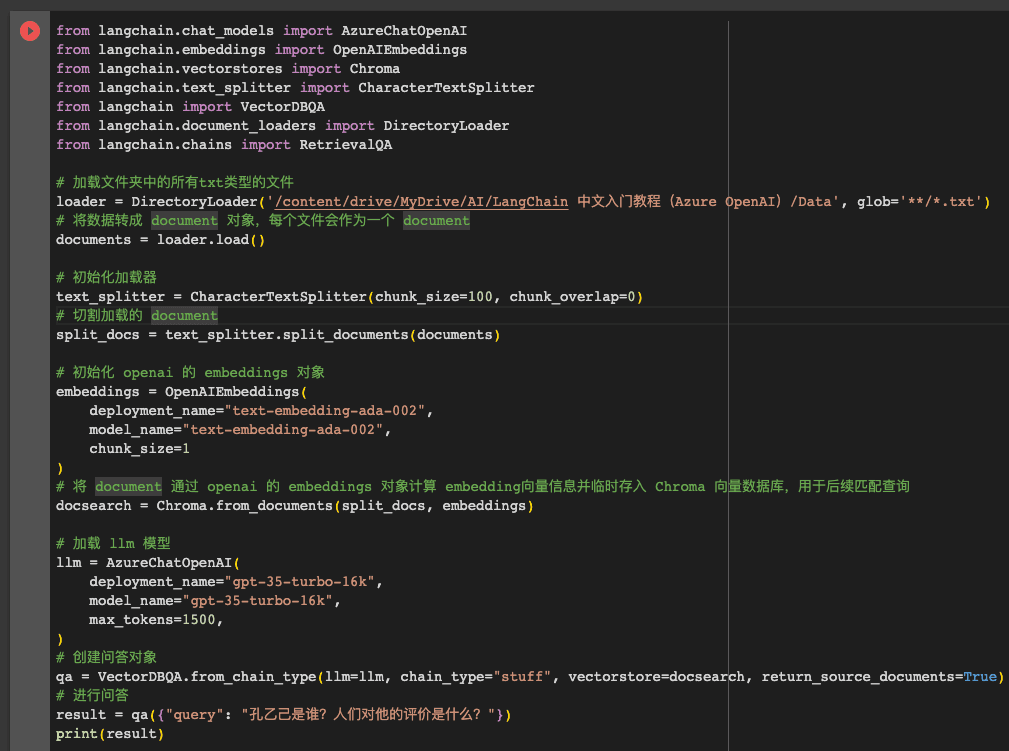Click the comment '# 初始化 openai 的 embeddings 对象'
The image size is (1009, 751).
pyautogui.click(x=190, y=373)
